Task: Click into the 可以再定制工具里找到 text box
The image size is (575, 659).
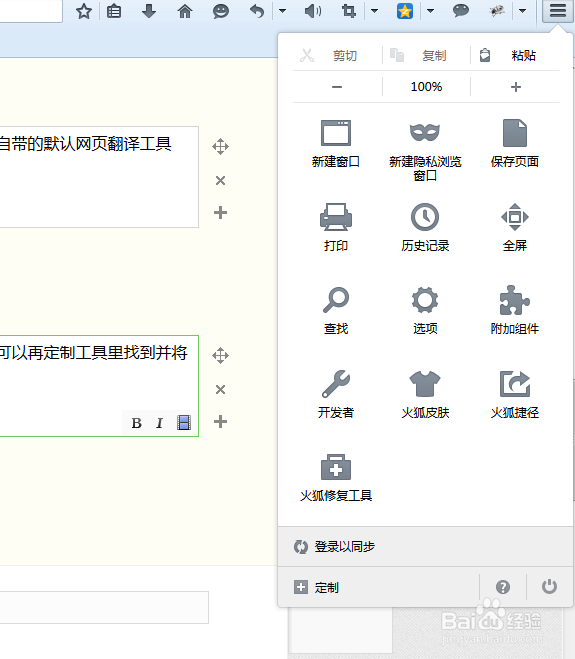Action: click(99, 386)
